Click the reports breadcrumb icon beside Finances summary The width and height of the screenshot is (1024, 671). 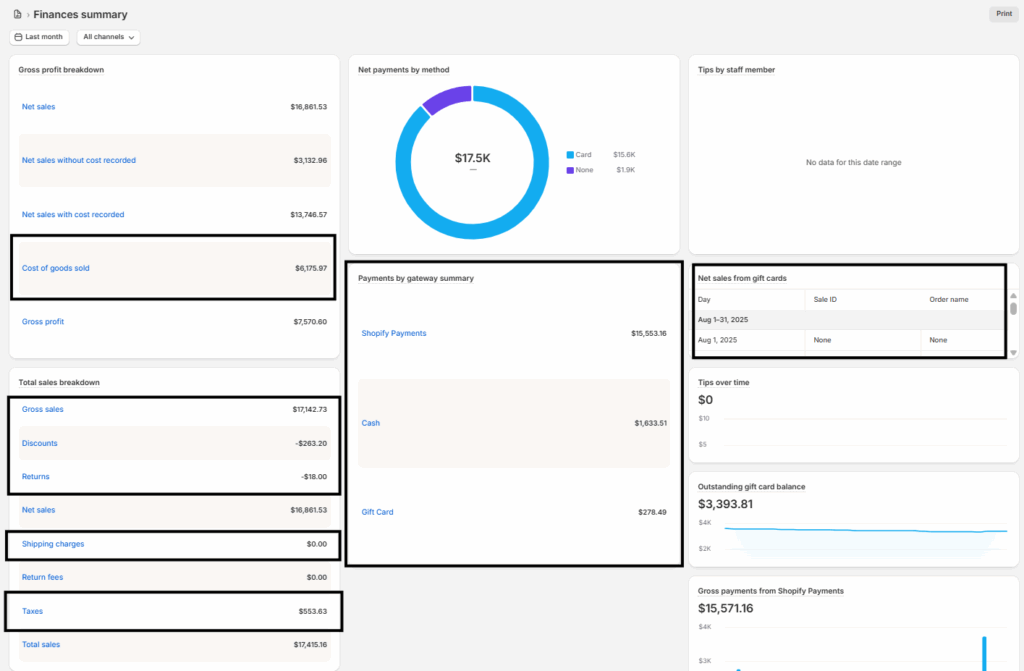click(x=17, y=15)
